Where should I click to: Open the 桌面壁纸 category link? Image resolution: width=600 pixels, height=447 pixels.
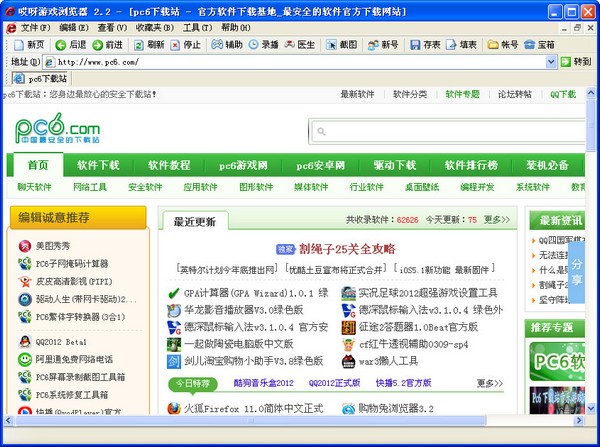click(422, 187)
